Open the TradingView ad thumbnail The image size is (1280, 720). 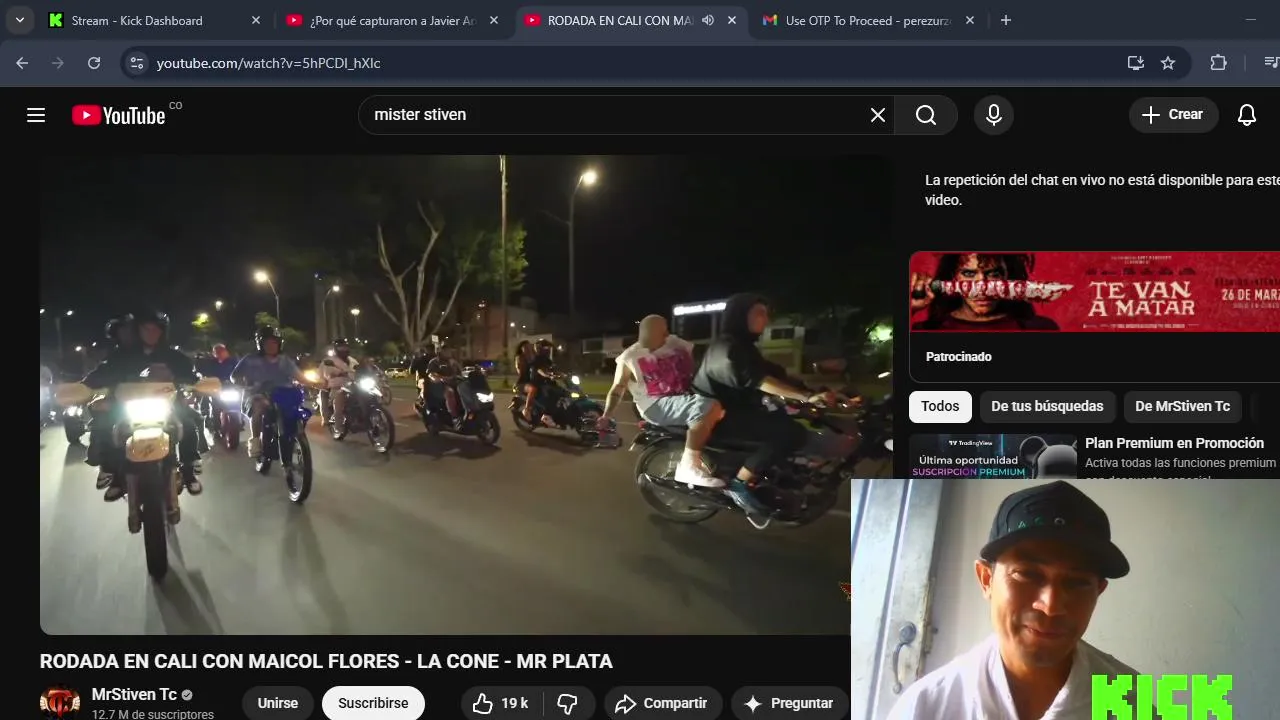coord(993,456)
